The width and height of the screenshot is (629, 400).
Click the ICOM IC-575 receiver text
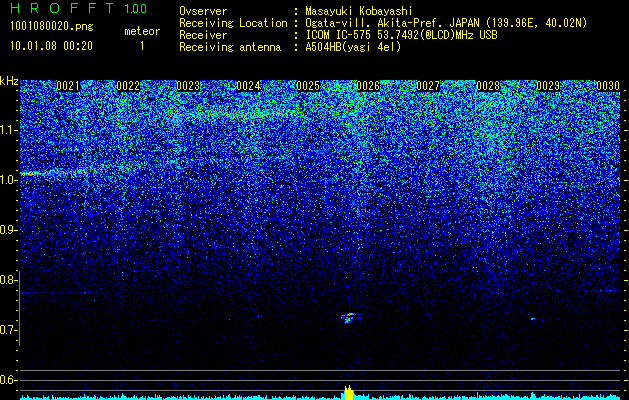click(x=401, y=35)
